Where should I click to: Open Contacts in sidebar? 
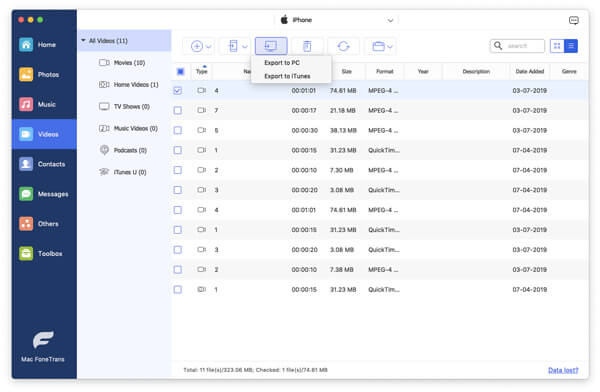pos(44,164)
